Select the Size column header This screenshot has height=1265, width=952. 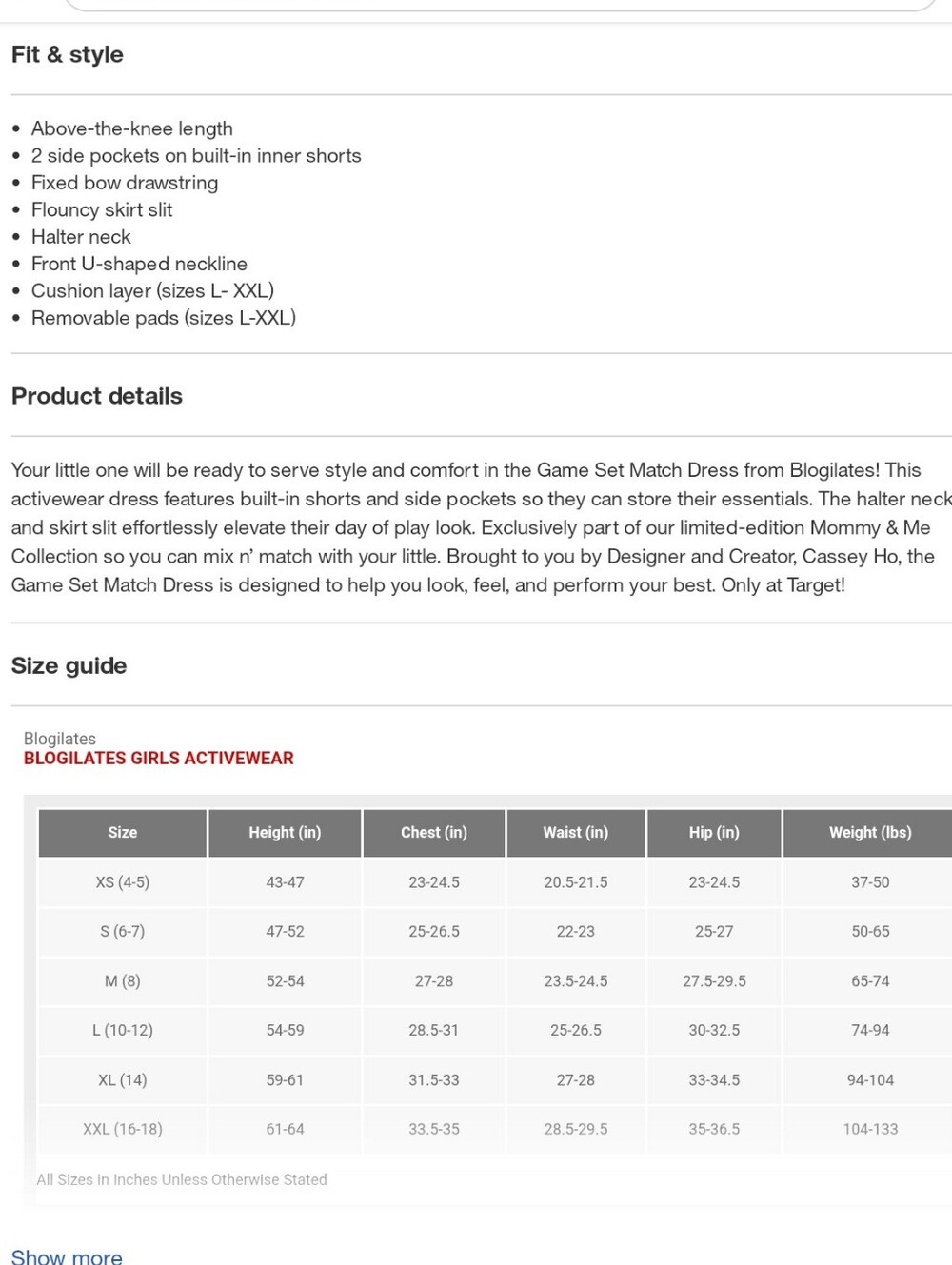point(123,833)
